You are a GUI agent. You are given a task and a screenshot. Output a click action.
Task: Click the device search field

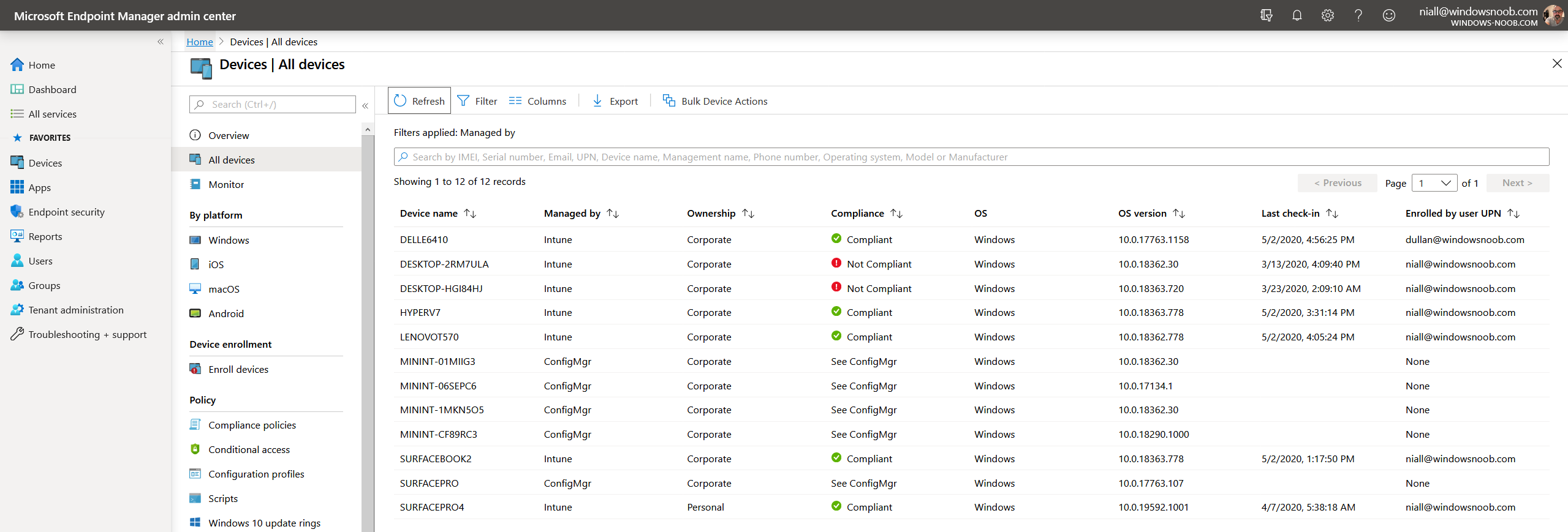[971, 157]
